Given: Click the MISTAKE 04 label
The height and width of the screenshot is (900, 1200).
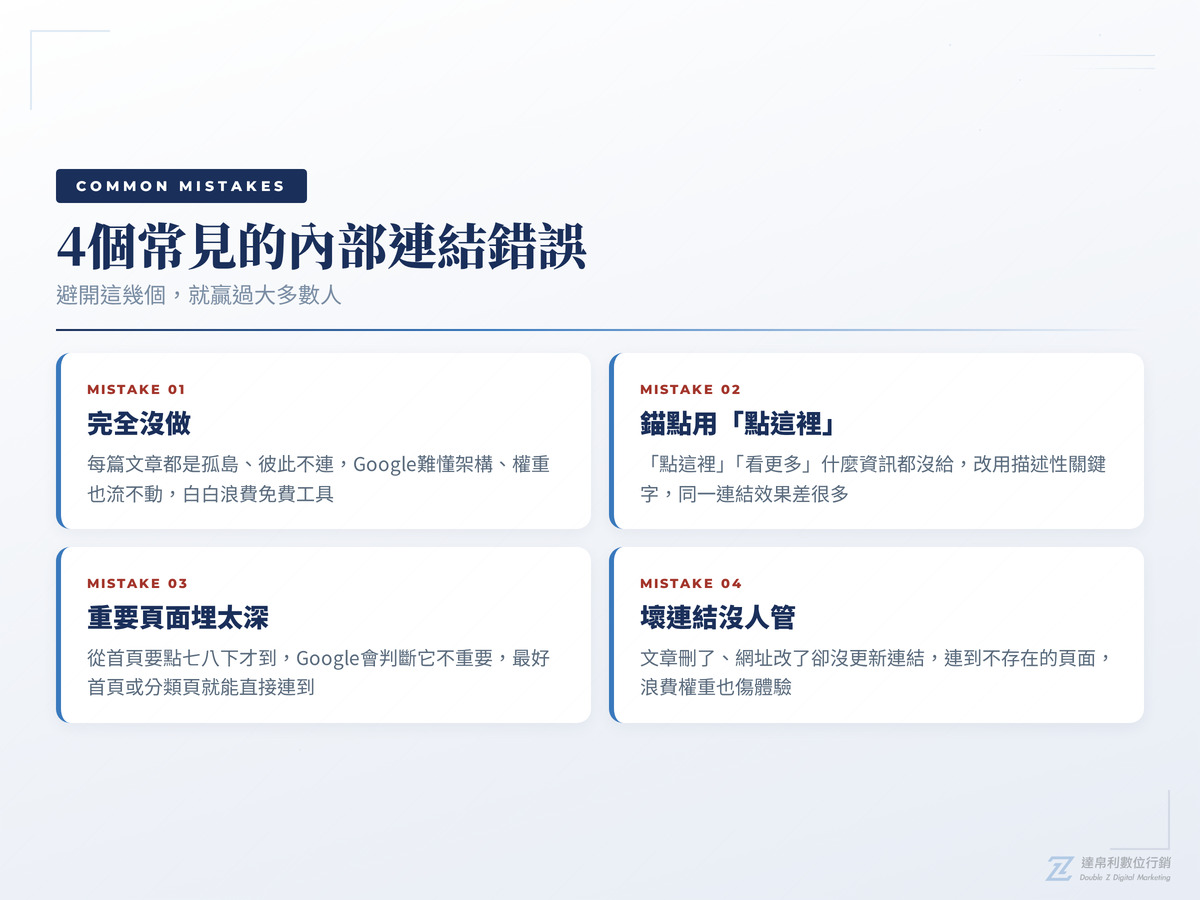Looking at the screenshot, I should point(691,584).
